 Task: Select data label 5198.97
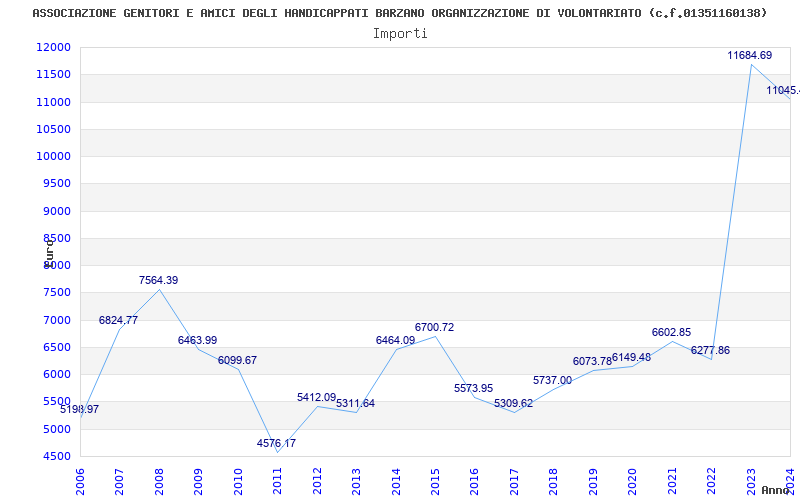(x=80, y=409)
